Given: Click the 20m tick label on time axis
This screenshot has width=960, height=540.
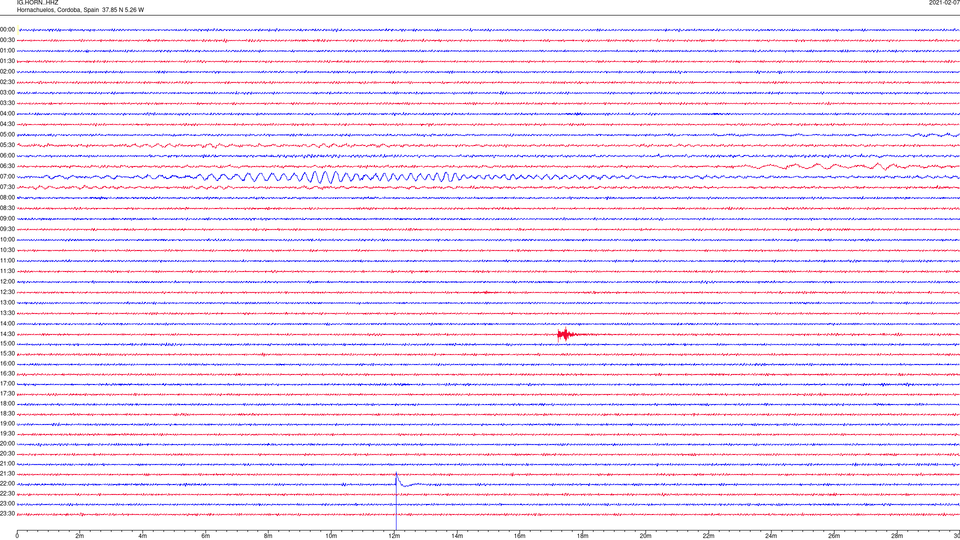Looking at the screenshot, I should (x=645, y=536).
